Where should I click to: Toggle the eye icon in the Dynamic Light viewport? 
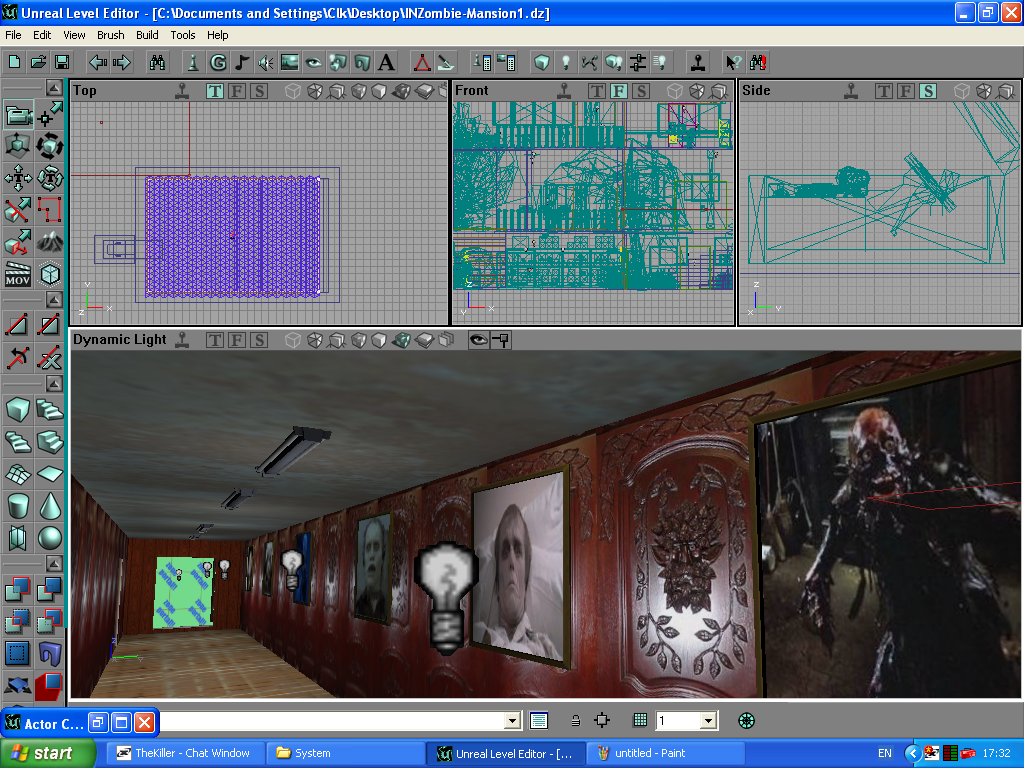coord(478,340)
